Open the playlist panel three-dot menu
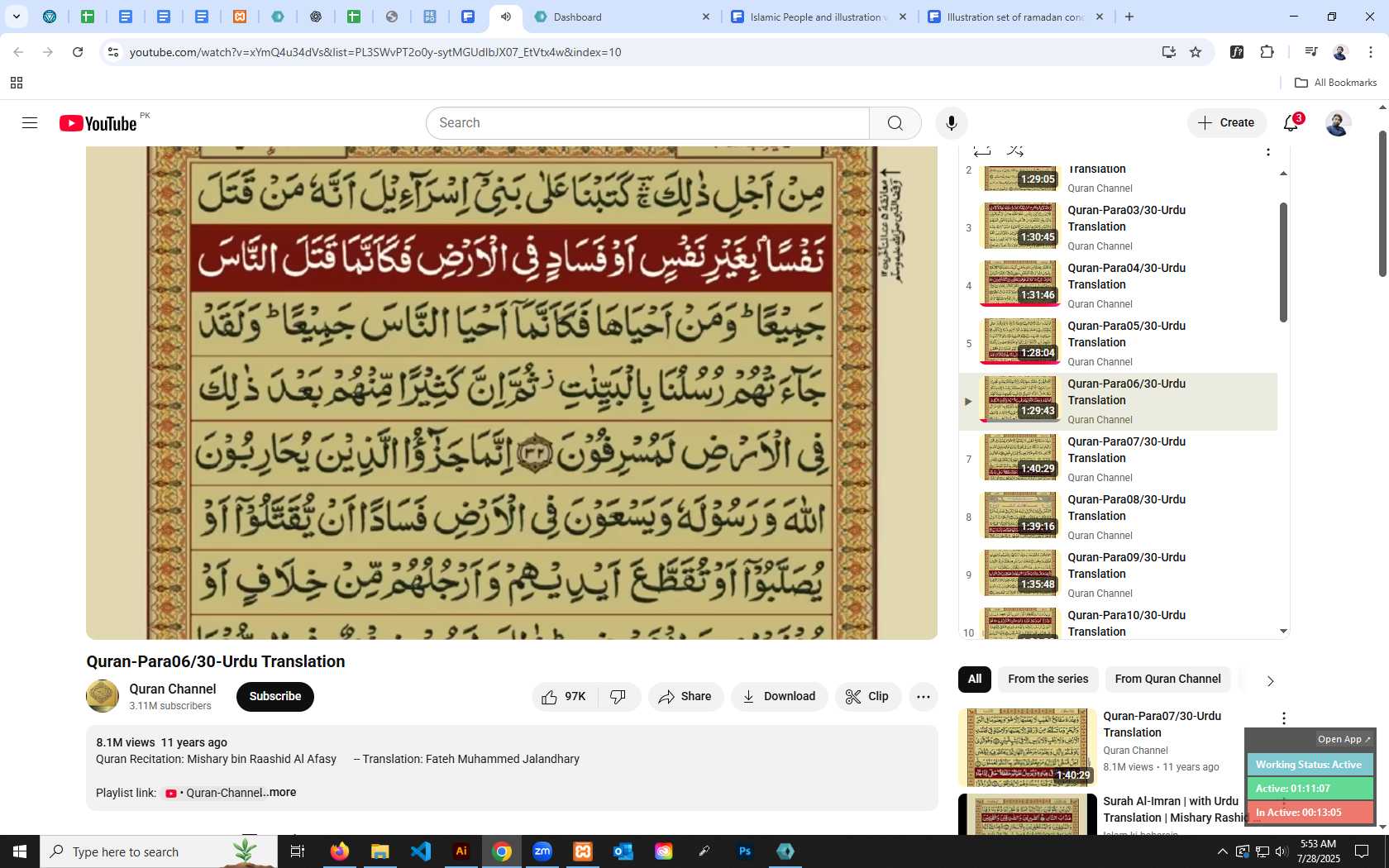Screen dimensions: 1389x868 click(1268, 151)
